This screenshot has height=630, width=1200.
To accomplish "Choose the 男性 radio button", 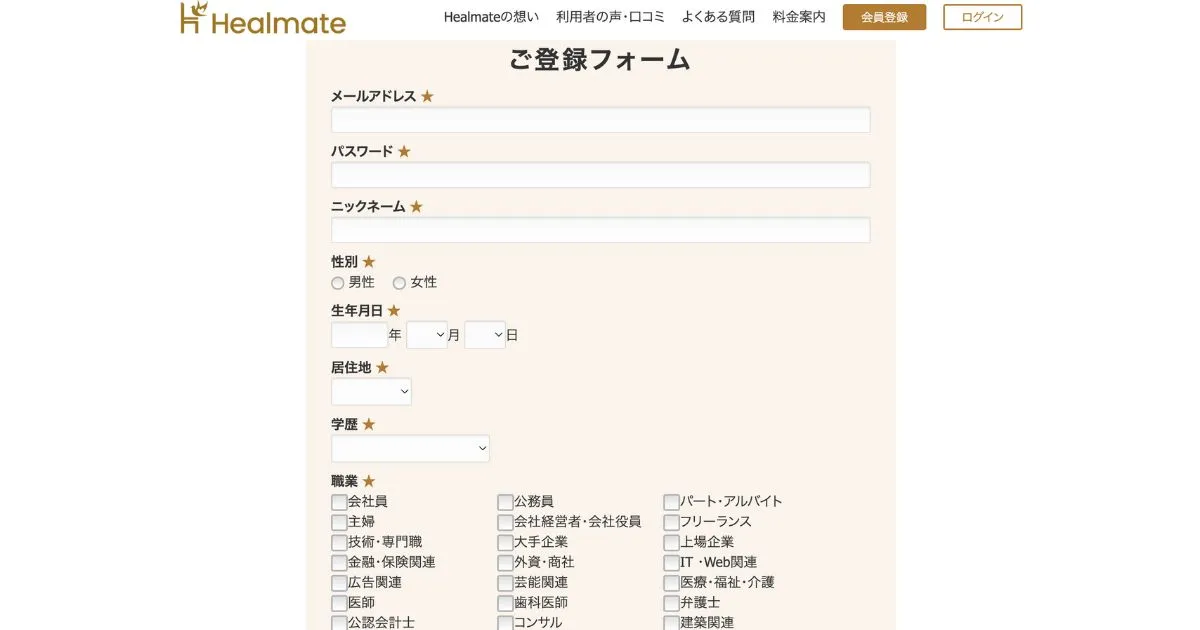I will (338, 283).
